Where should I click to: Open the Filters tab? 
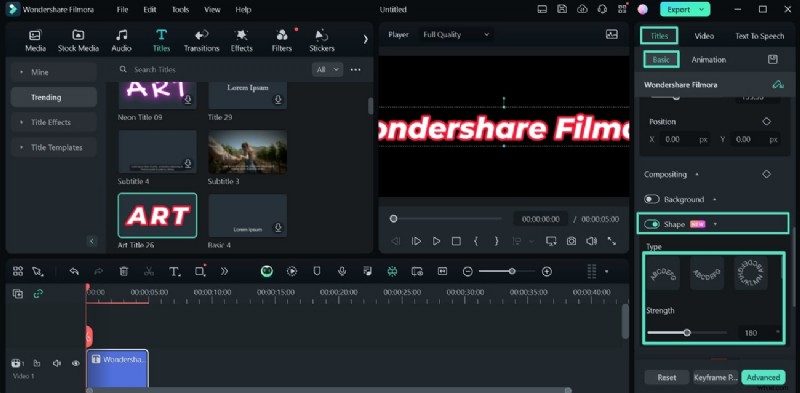click(x=282, y=41)
